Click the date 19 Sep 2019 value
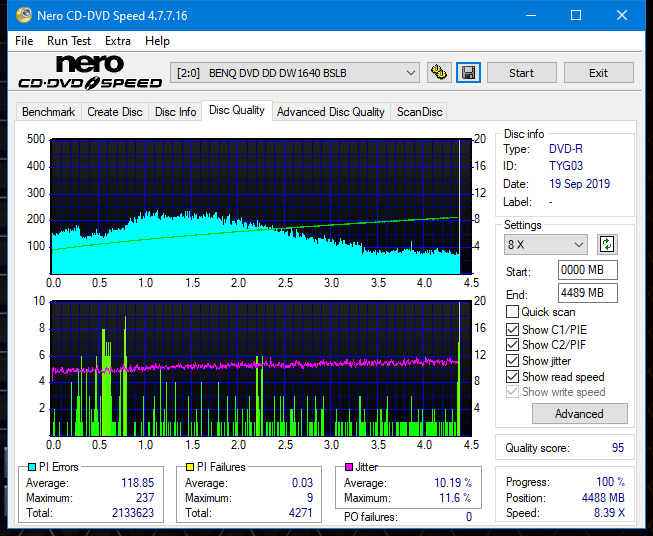 579,184
